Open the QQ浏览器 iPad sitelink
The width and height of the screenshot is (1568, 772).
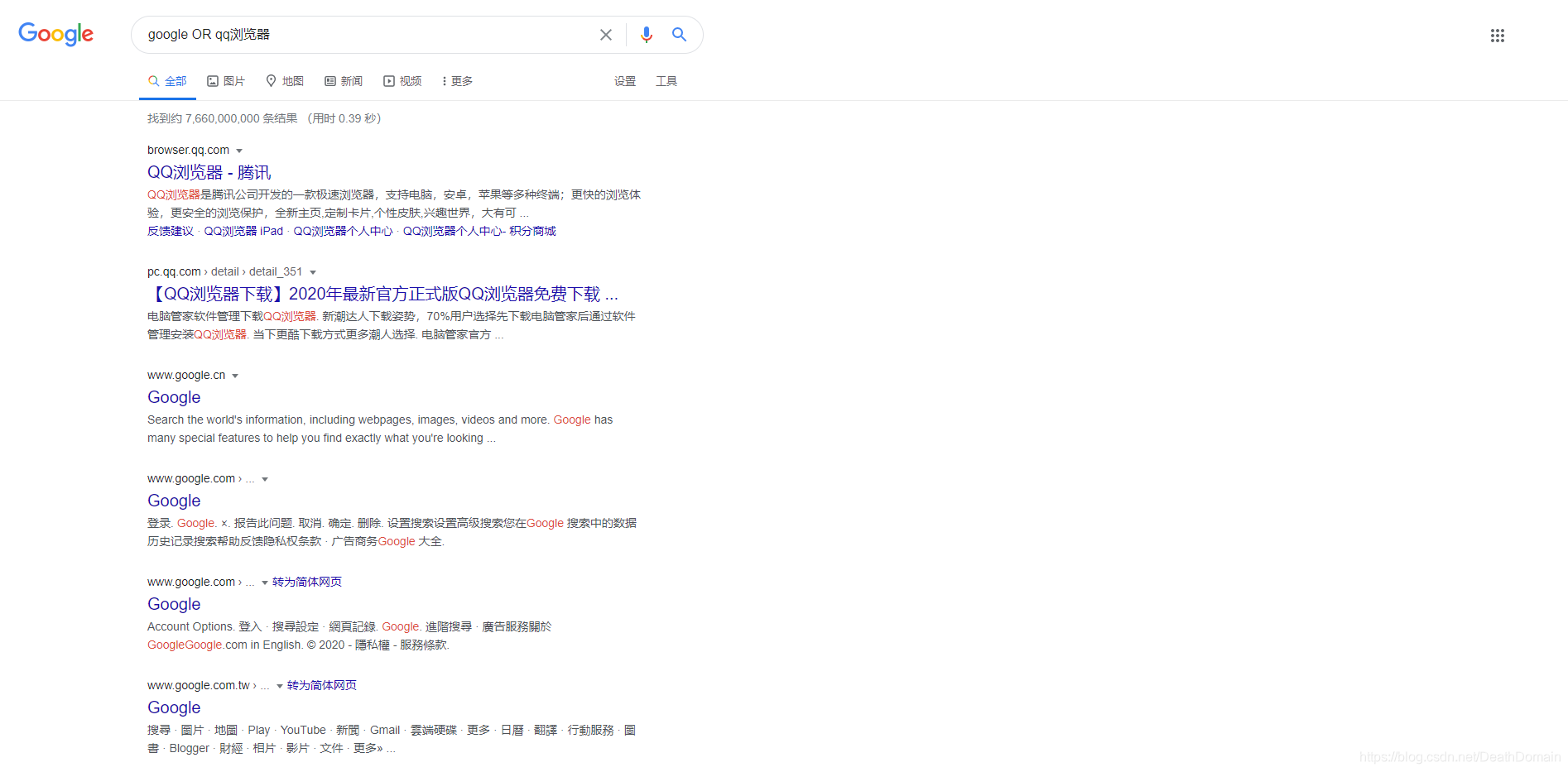(243, 231)
